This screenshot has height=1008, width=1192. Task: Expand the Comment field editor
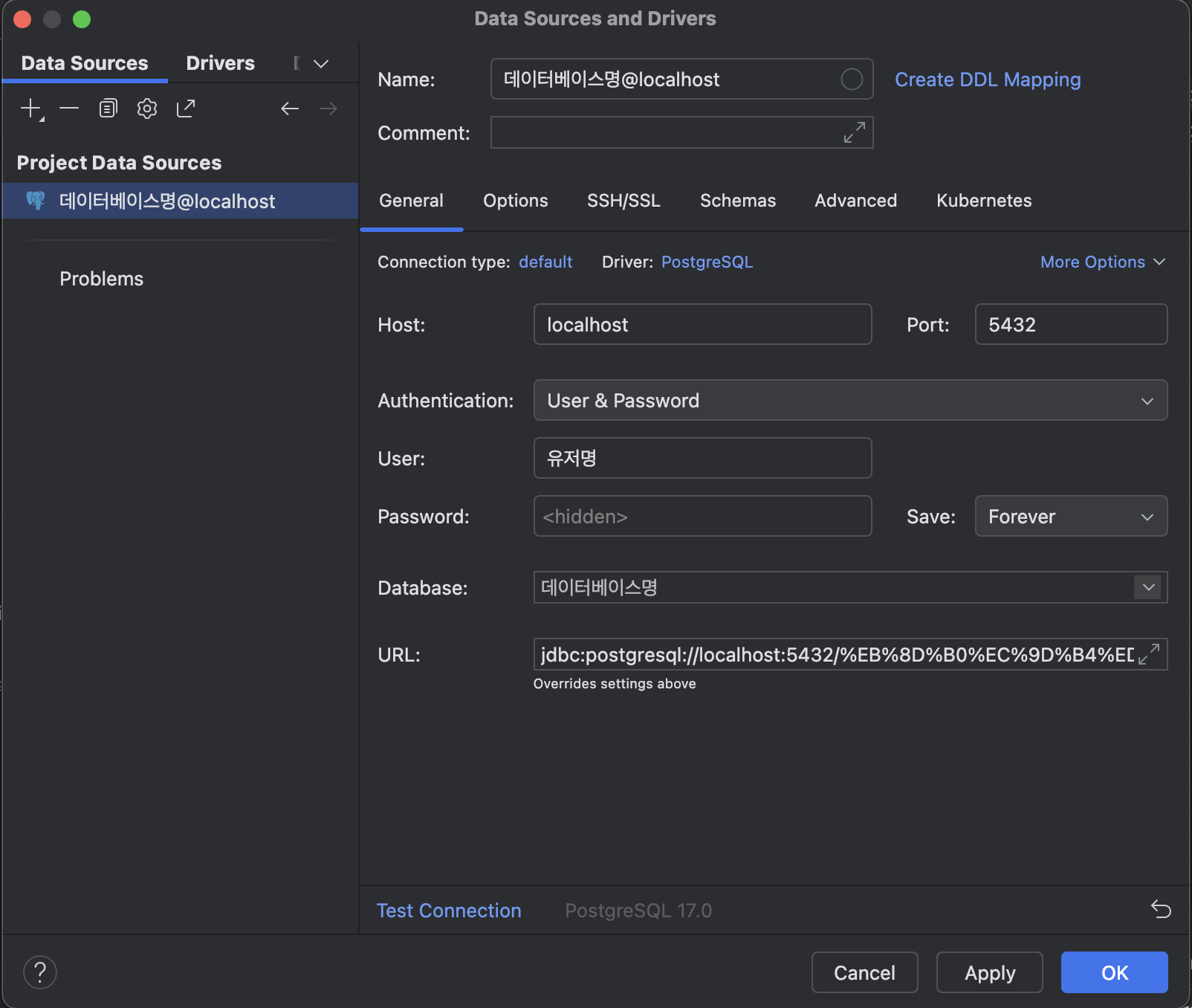pyautogui.click(x=855, y=132)
